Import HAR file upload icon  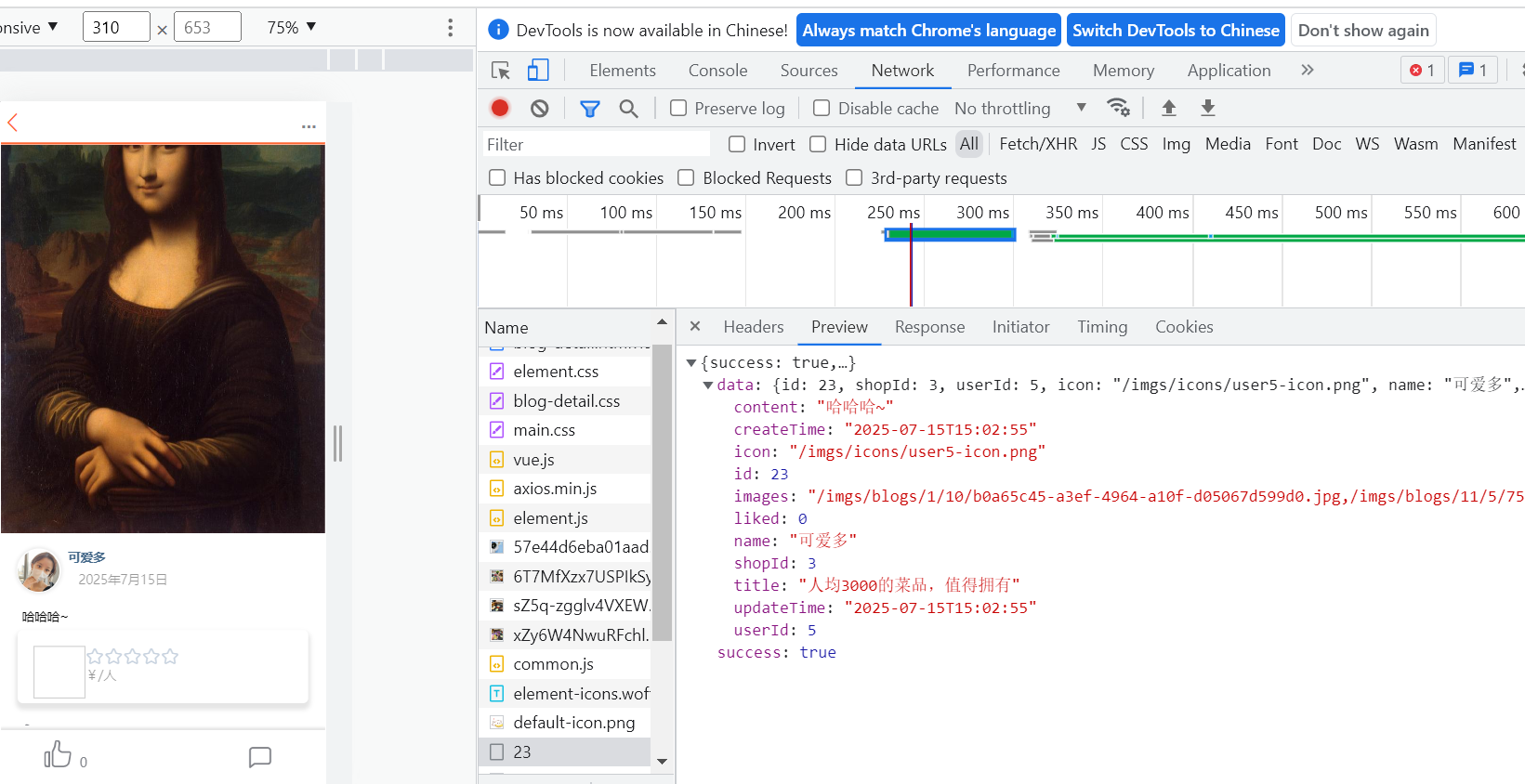1169,108
